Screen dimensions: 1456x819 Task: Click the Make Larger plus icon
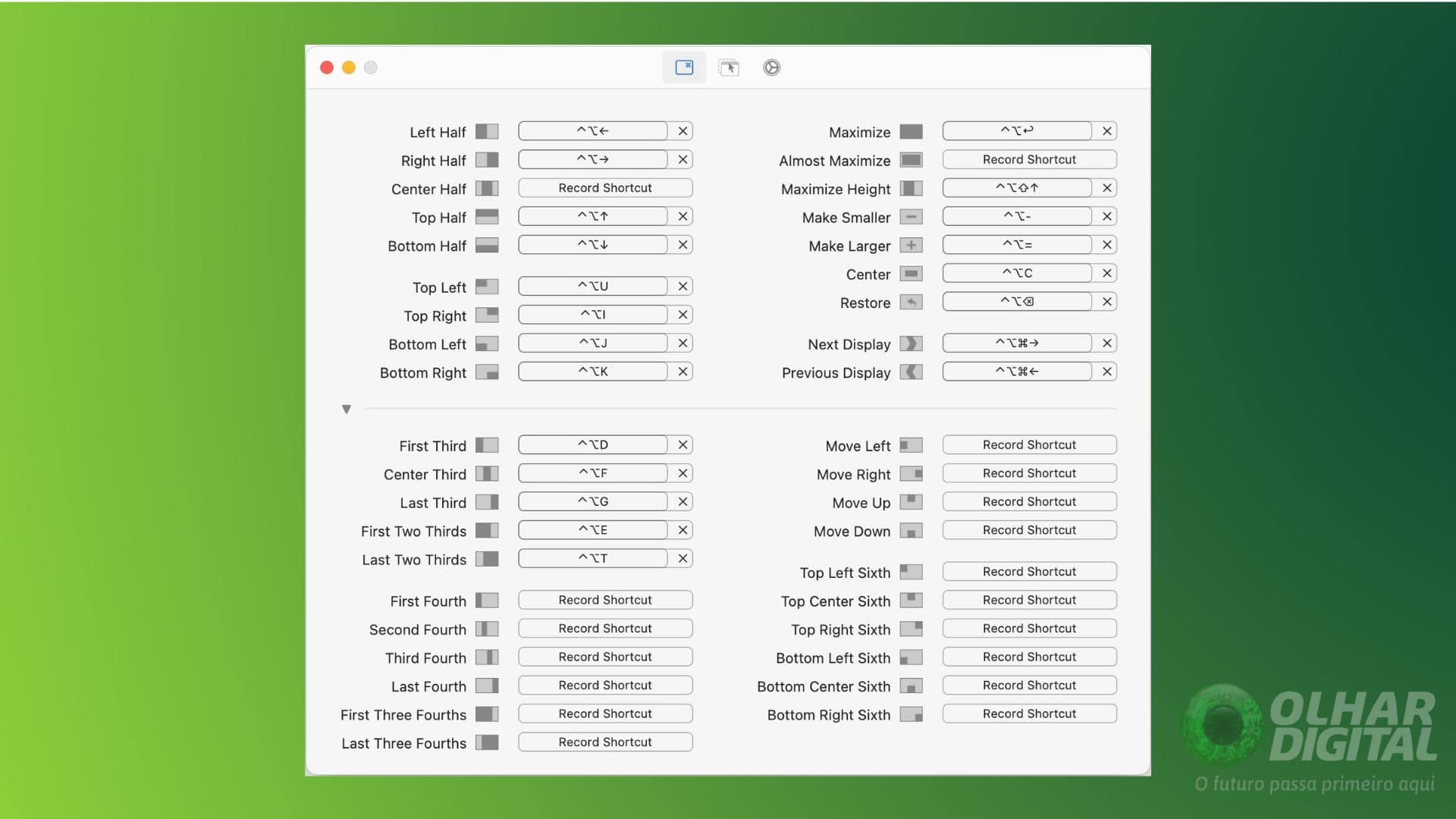pos(911,245)
